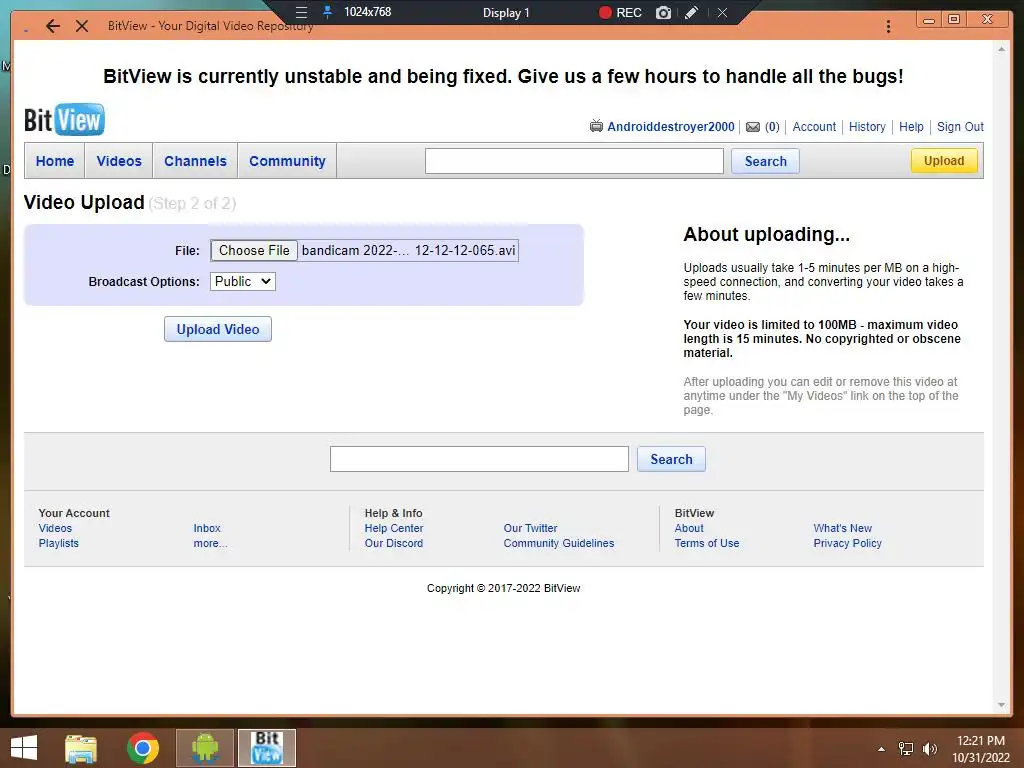Open File Explorer from the taskbar
Screen dimensions: 1024x768
tap(81, 748)
